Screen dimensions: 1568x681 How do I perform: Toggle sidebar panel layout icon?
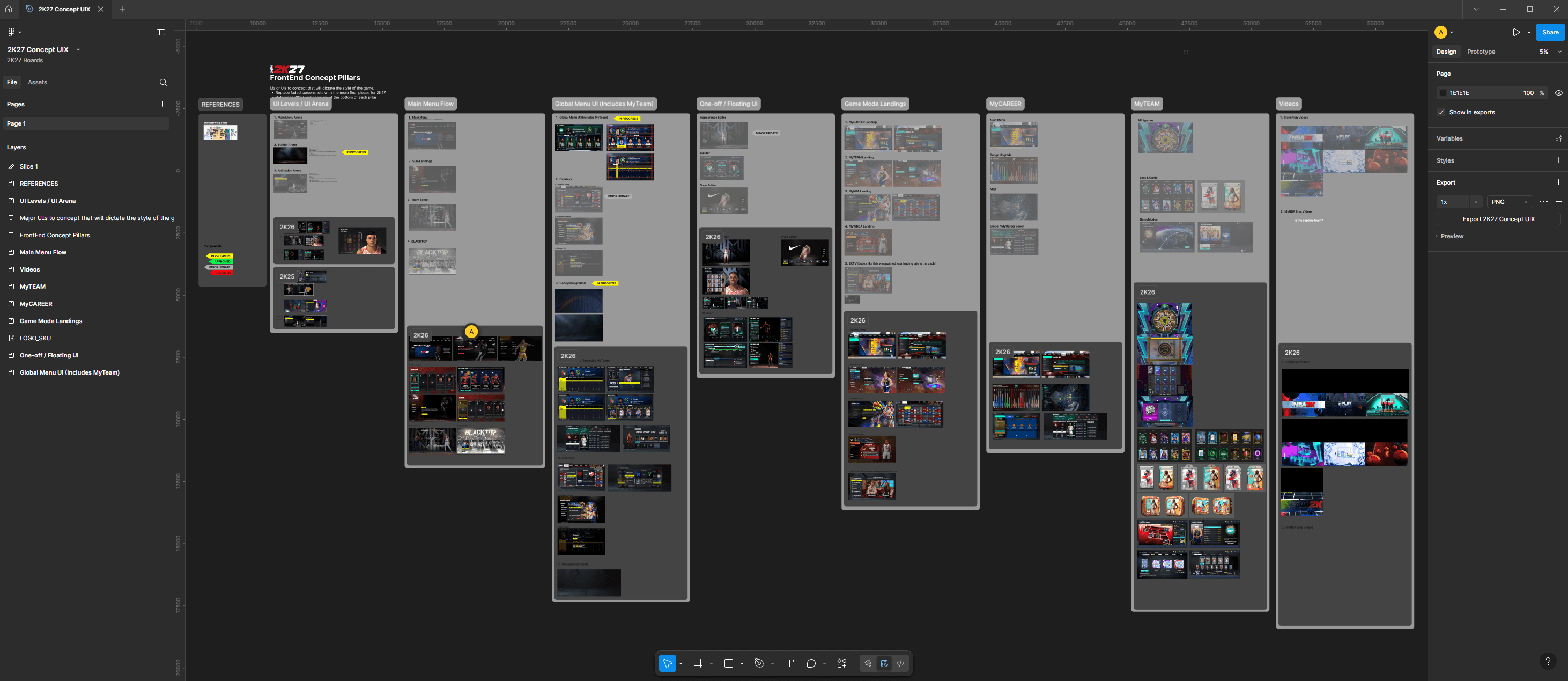click(x=161, y=32)
